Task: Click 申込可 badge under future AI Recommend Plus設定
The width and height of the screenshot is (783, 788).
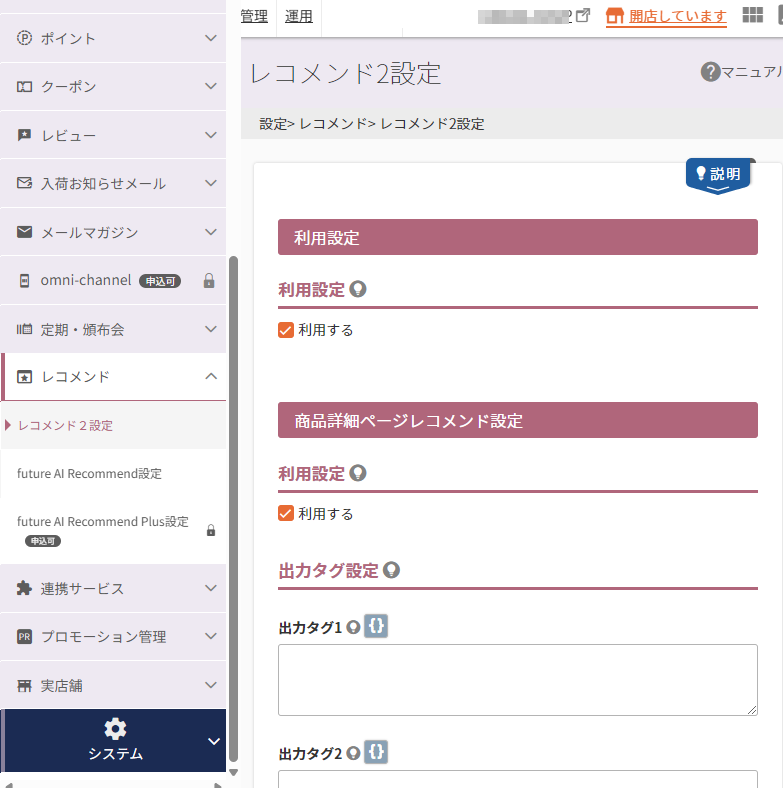Action: pos(43,541)
